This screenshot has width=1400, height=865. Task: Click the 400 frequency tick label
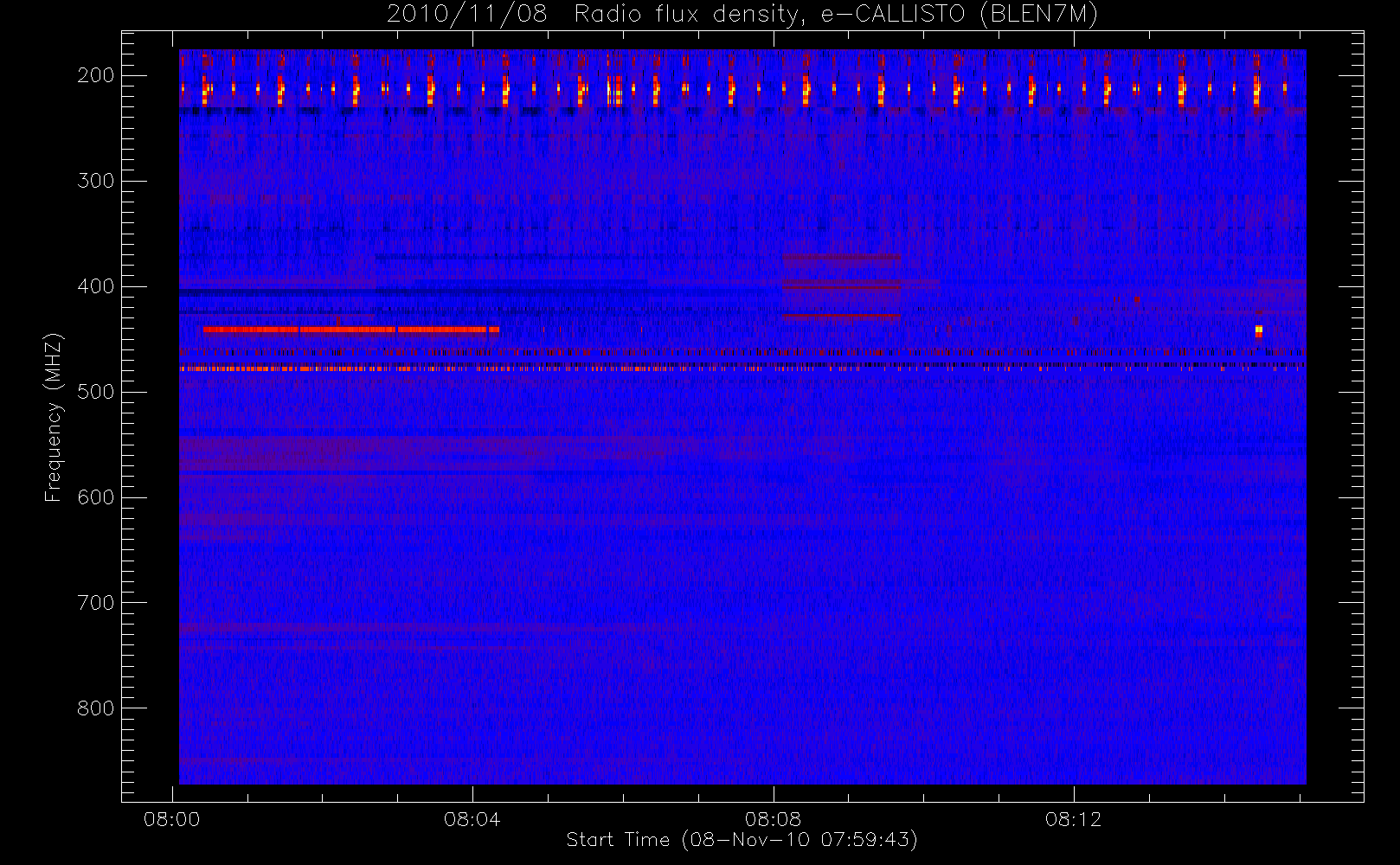95,286
